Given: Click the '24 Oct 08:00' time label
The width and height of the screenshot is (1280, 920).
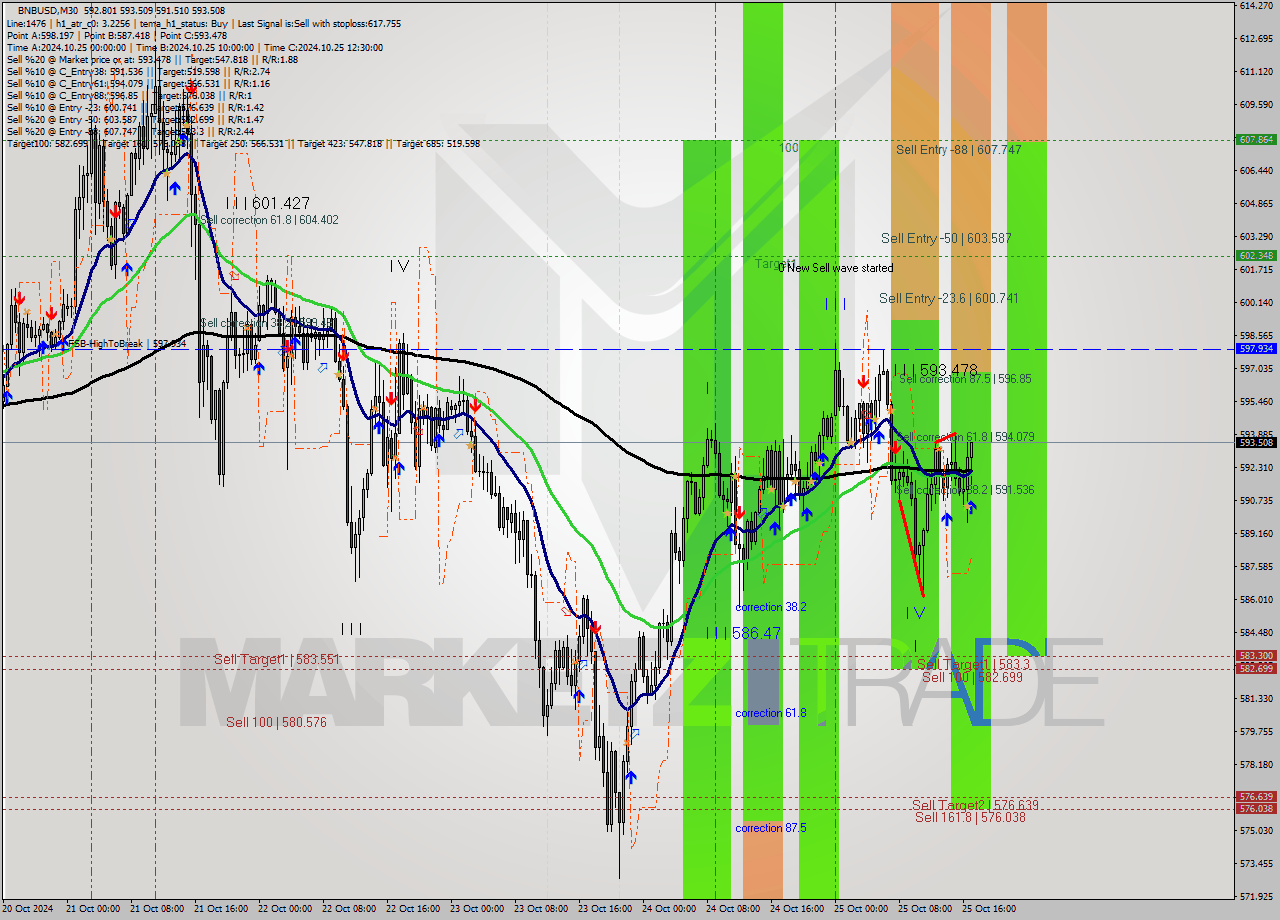Looking at the screenshot, I should [733, 909].
